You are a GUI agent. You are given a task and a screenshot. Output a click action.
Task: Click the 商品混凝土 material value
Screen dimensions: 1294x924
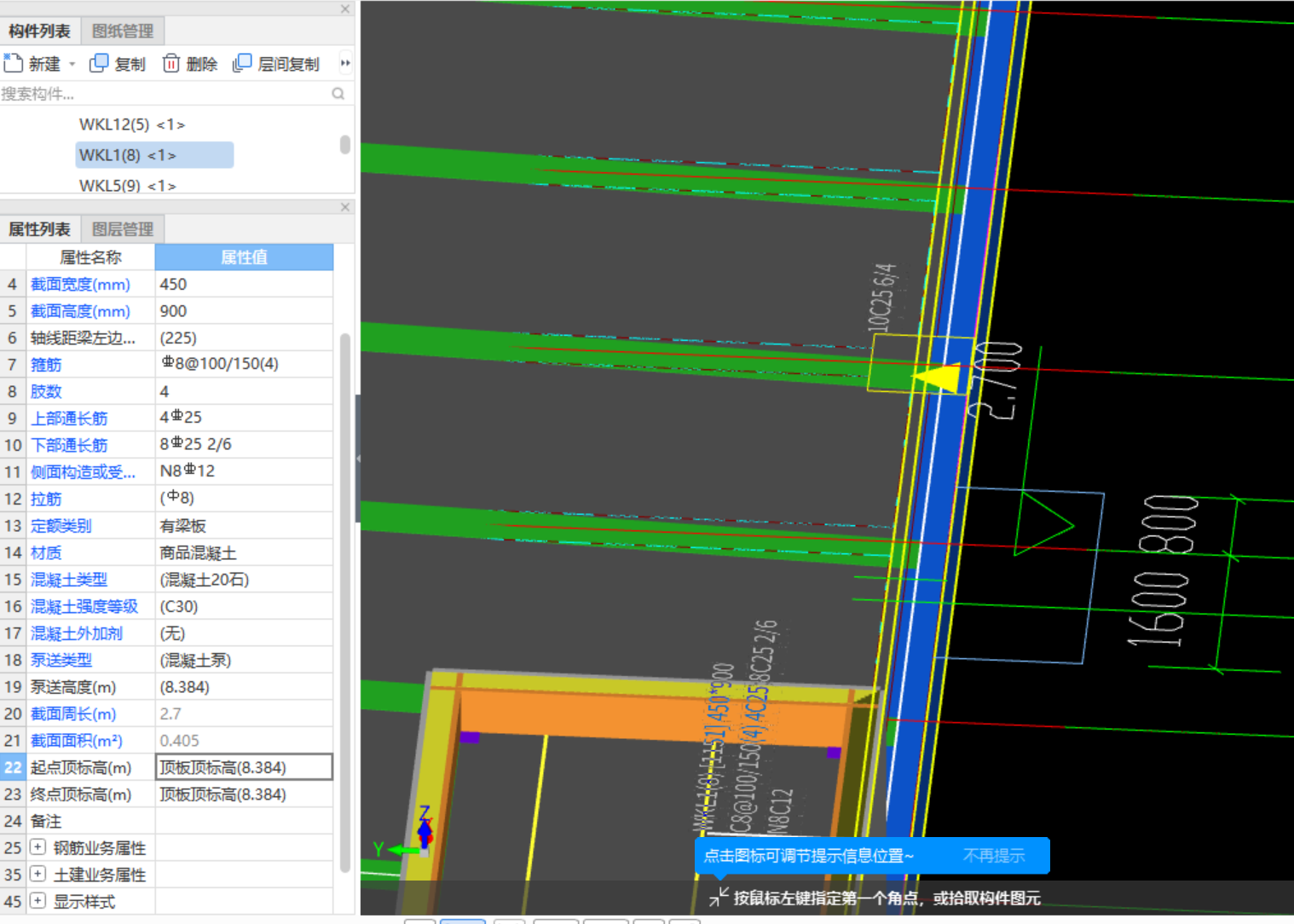click(244, 552)
